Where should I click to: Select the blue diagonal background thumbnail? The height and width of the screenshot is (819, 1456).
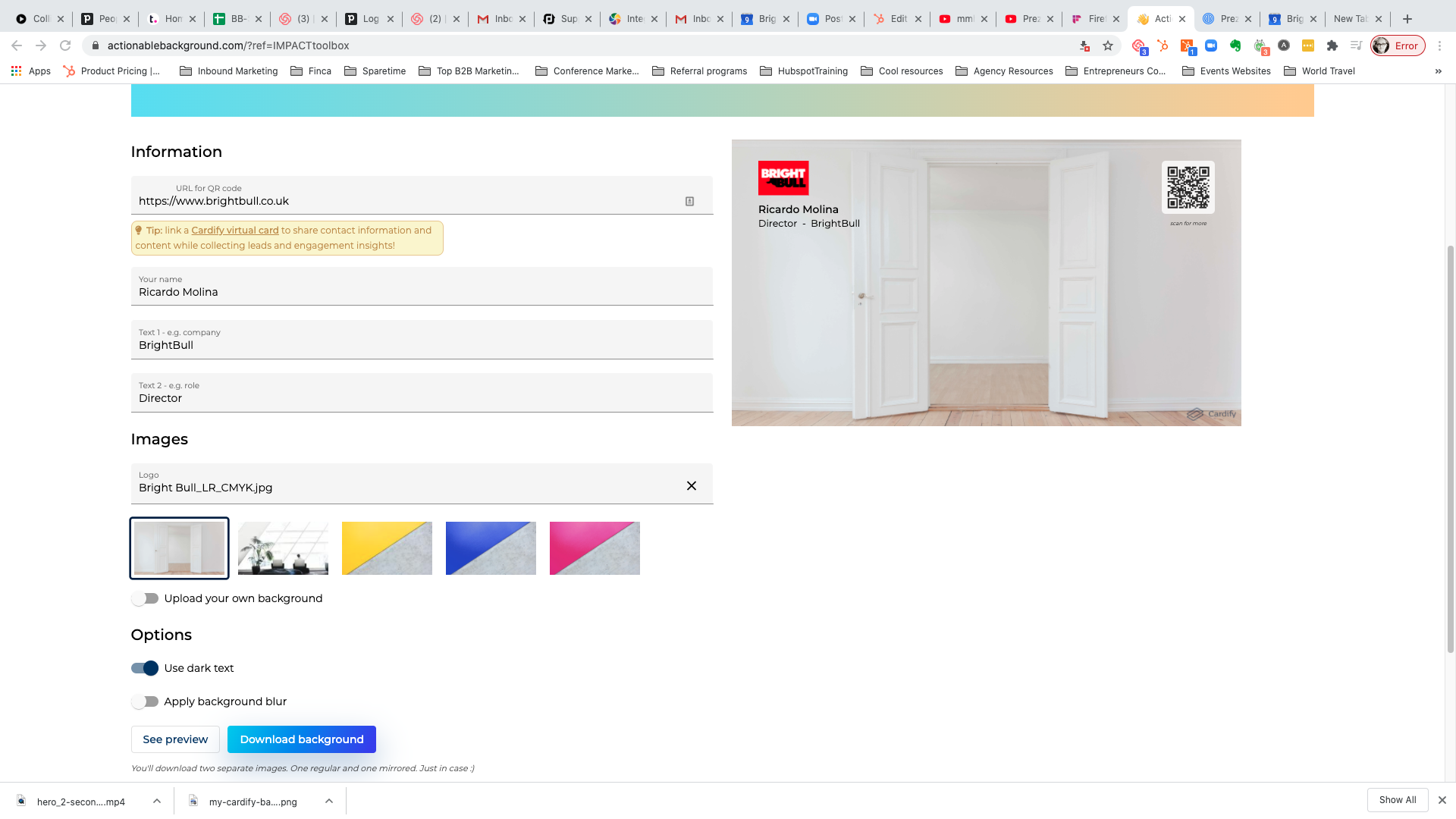pyautogui.click(x=491, y=547)
